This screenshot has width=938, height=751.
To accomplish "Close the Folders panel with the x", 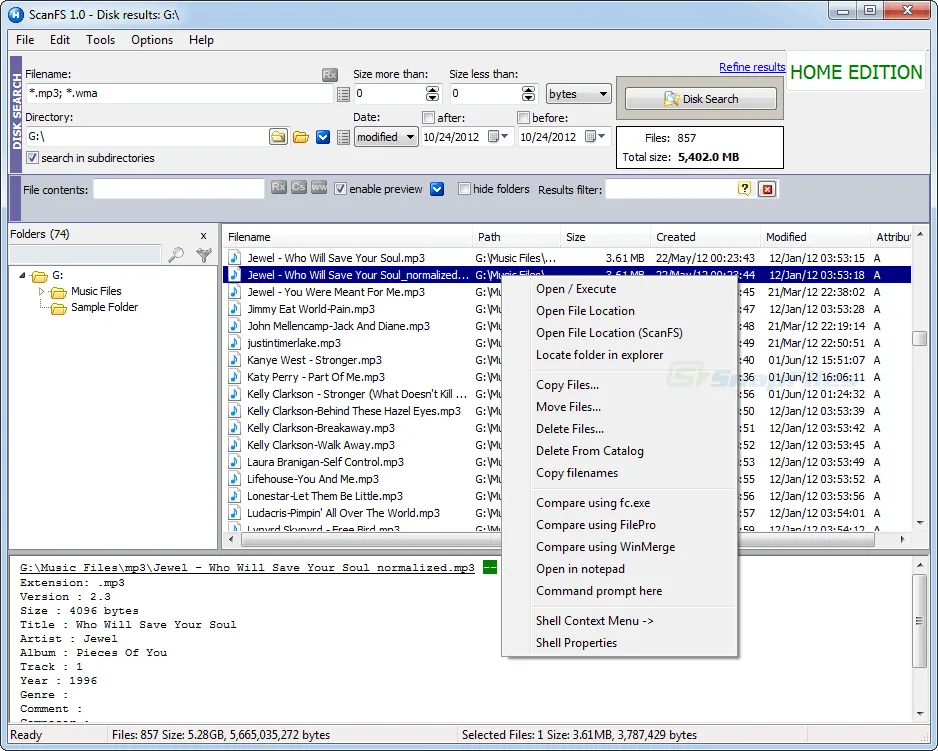I will pos(203,236).
